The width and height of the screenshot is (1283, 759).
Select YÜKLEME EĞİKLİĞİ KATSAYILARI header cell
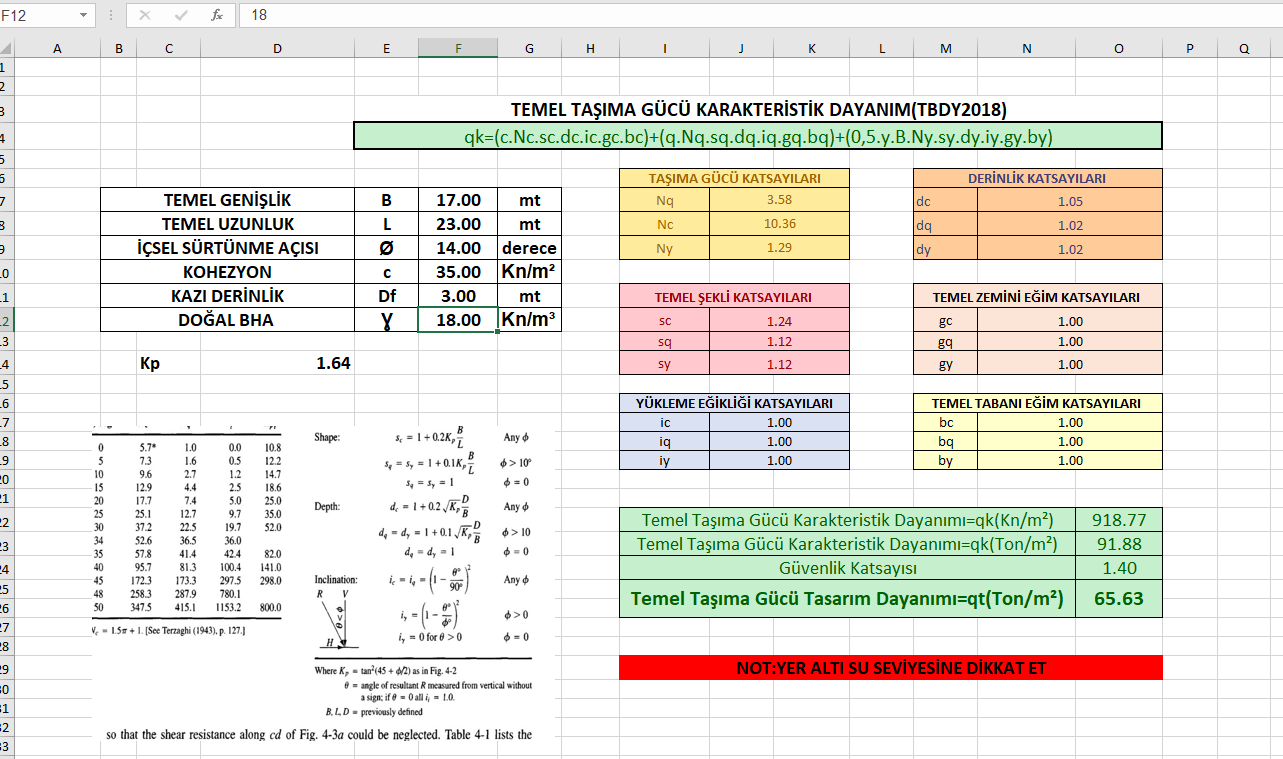pos(735,403)
